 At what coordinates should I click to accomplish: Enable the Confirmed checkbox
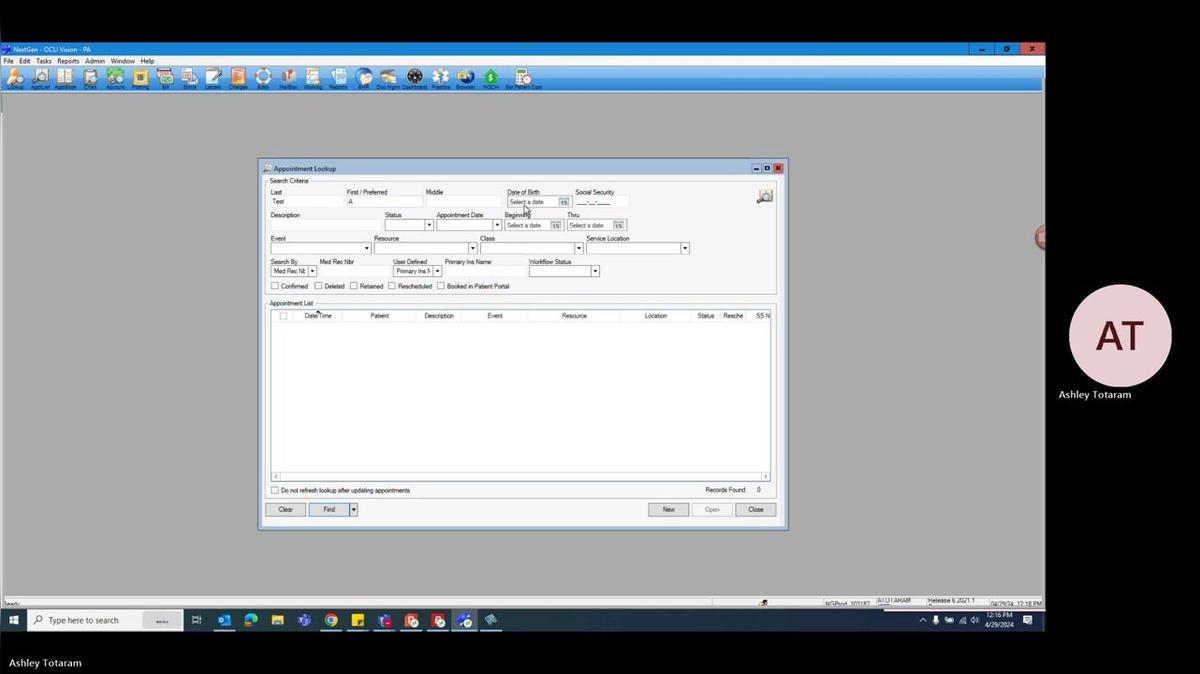coord(275,286)
